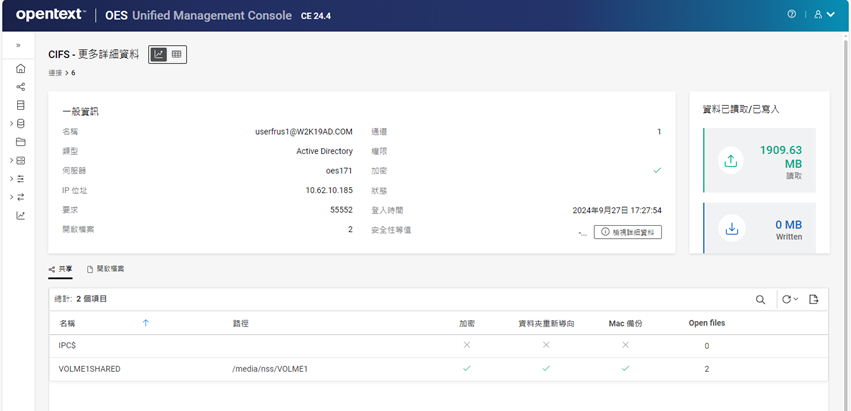Open the user account dropdown
The width and height of the screenshot is (851, 411).
coord(825,15)
